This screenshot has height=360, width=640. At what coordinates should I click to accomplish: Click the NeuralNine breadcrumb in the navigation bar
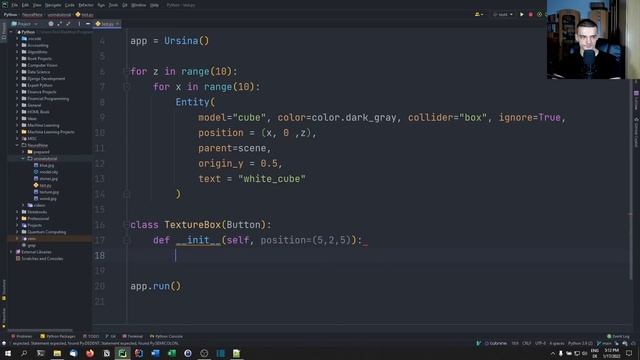(x=32, y=15)
